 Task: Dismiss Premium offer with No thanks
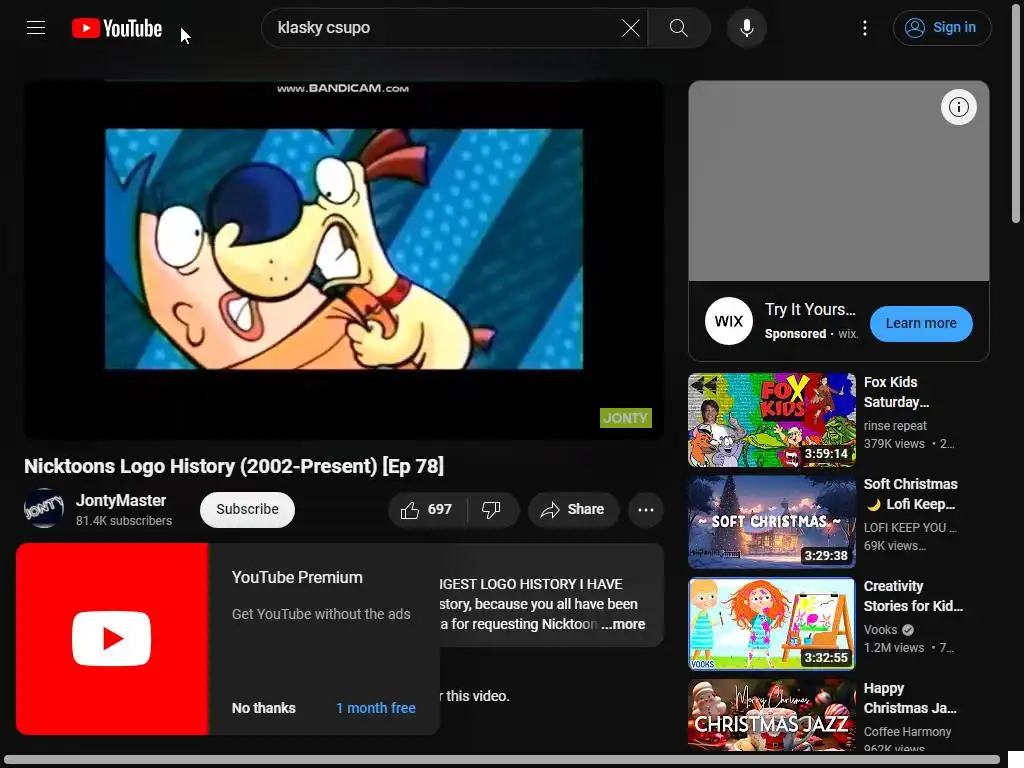coord(264,708)
